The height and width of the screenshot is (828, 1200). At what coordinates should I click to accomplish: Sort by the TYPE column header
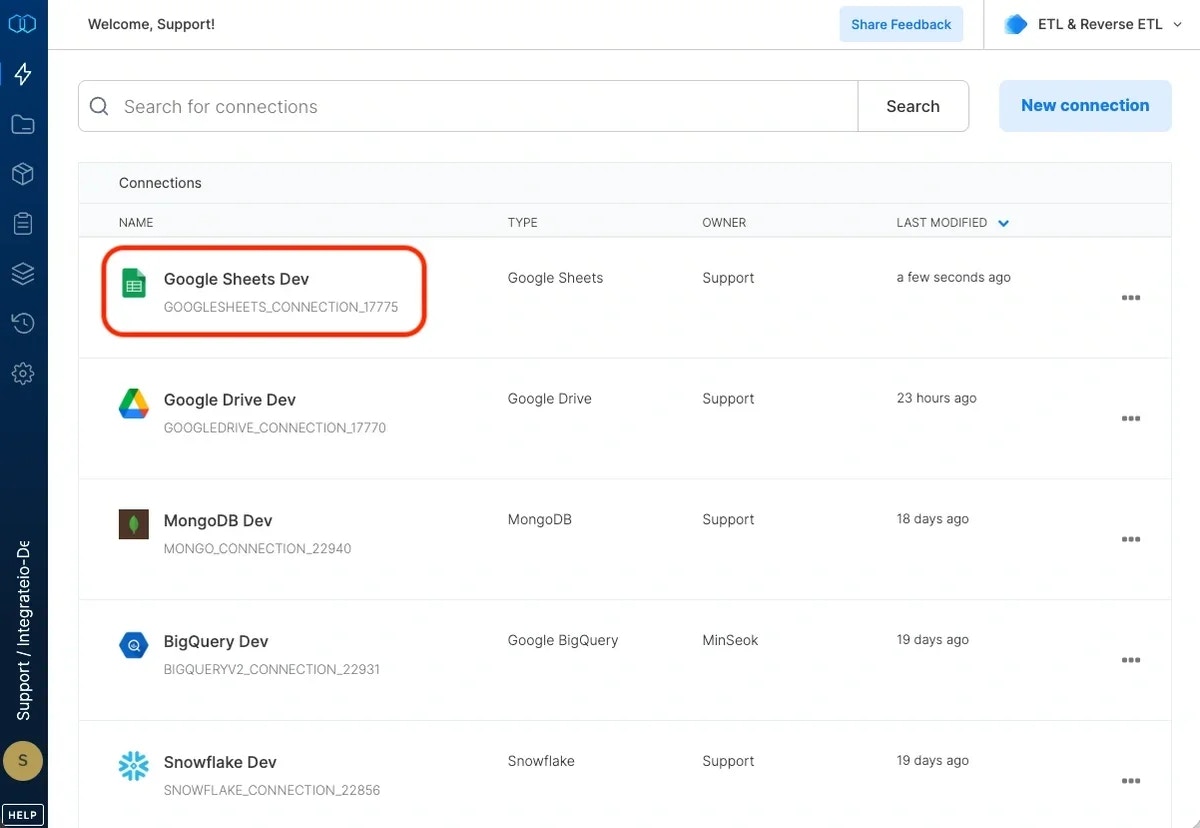tap(522, 223)
